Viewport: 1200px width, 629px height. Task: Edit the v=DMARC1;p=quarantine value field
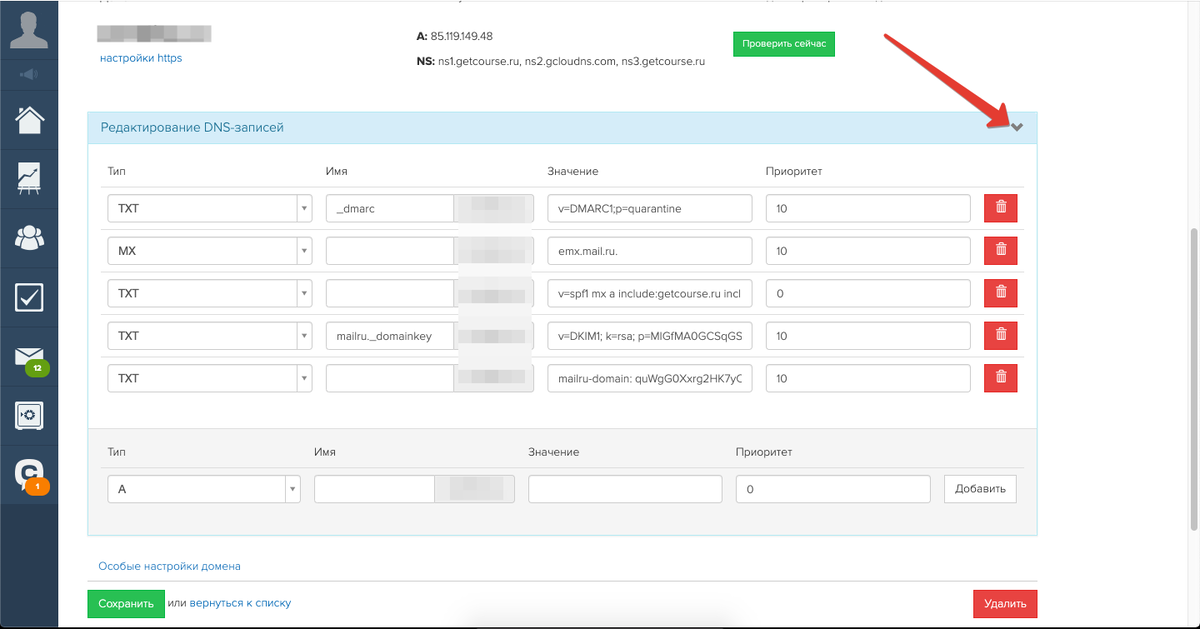tap(649, 208)
